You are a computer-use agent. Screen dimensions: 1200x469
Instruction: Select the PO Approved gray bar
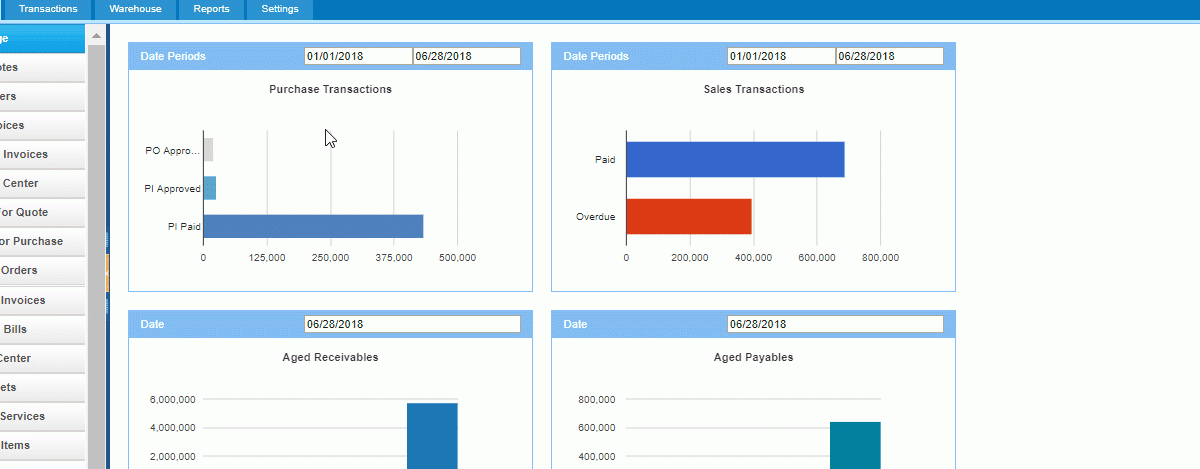pyautogui.click(x=208, y=150)
